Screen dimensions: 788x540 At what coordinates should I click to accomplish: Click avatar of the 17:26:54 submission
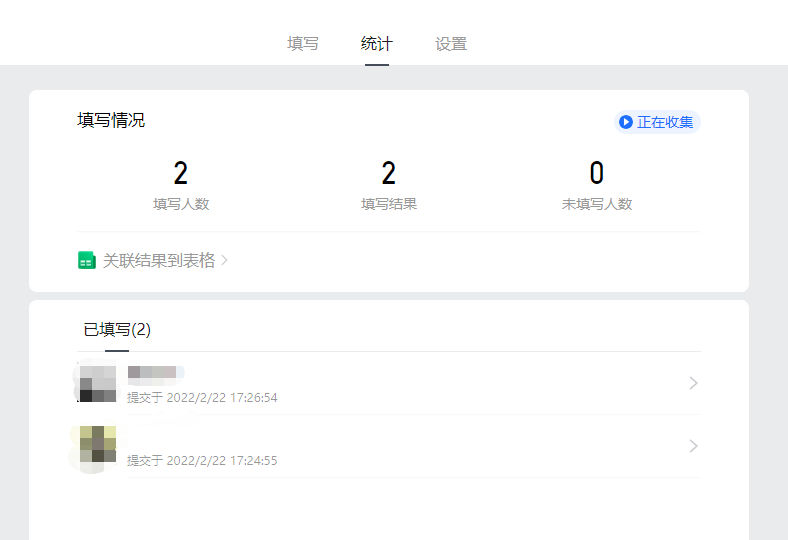click(97, 383)
